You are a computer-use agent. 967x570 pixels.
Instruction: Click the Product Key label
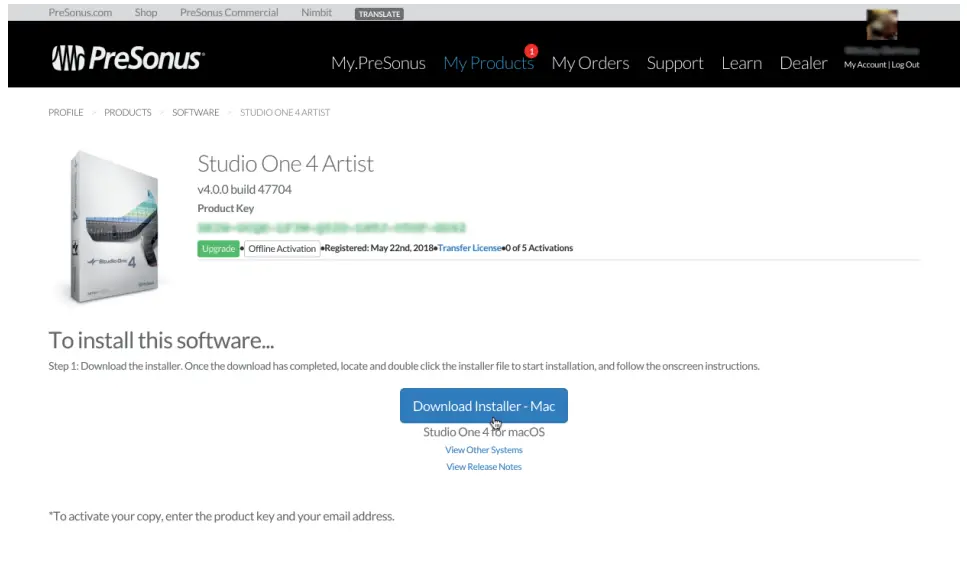[x=226, y=209]
